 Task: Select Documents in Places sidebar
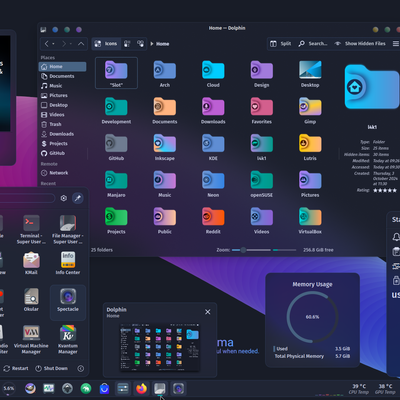point(62,76)
